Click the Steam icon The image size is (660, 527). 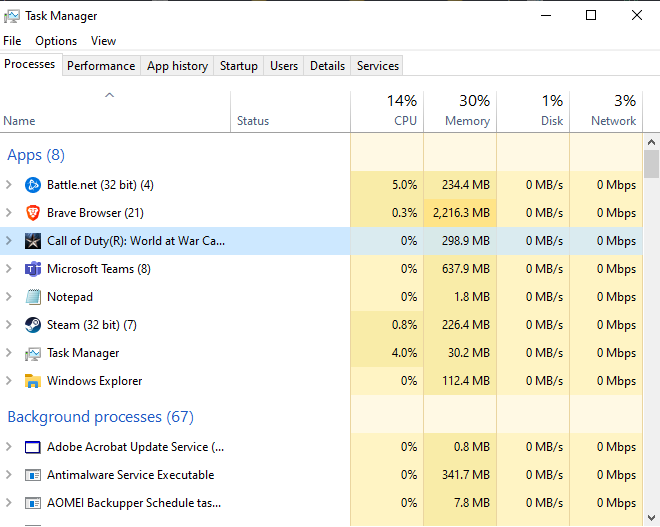(x=32, y=325)
